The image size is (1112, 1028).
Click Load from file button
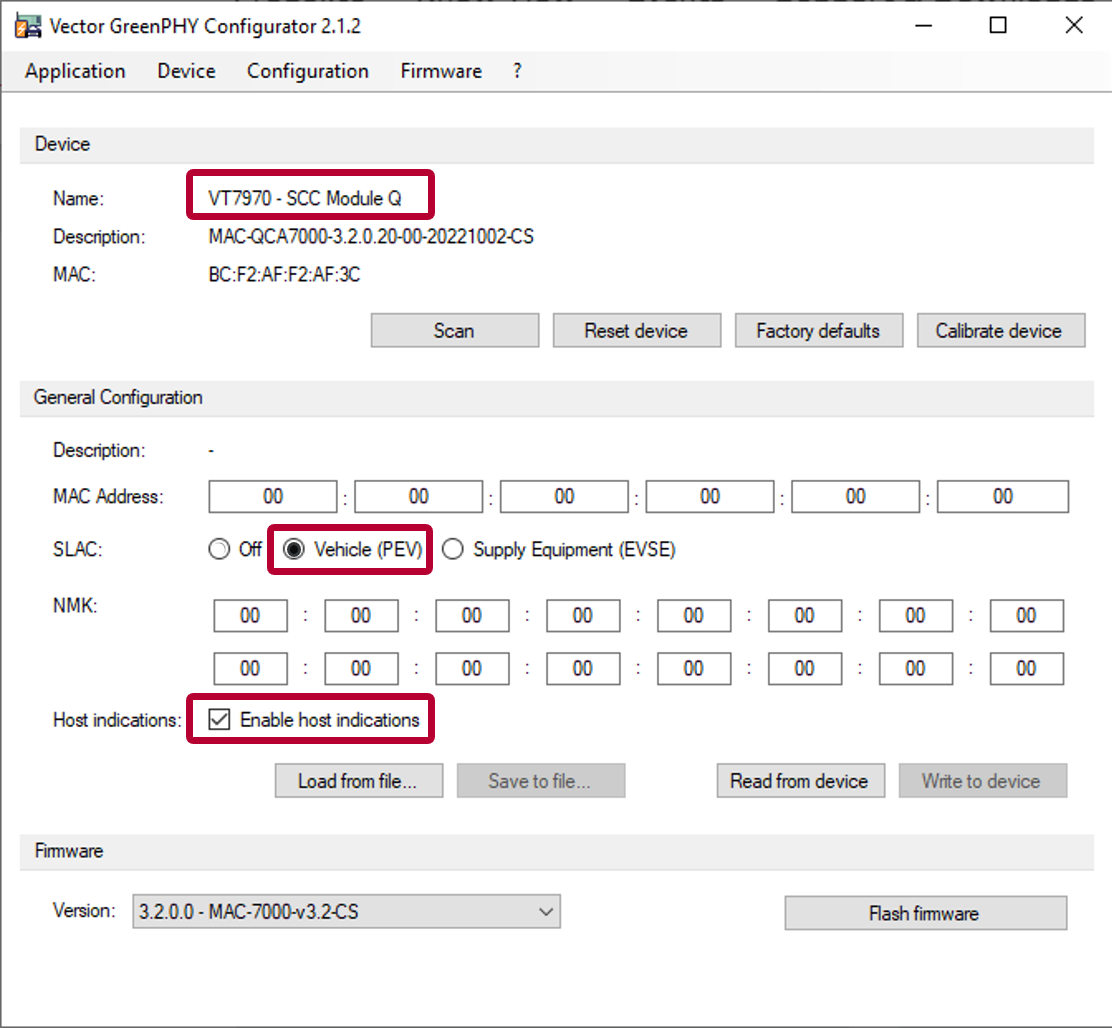(x=358, y=781)
